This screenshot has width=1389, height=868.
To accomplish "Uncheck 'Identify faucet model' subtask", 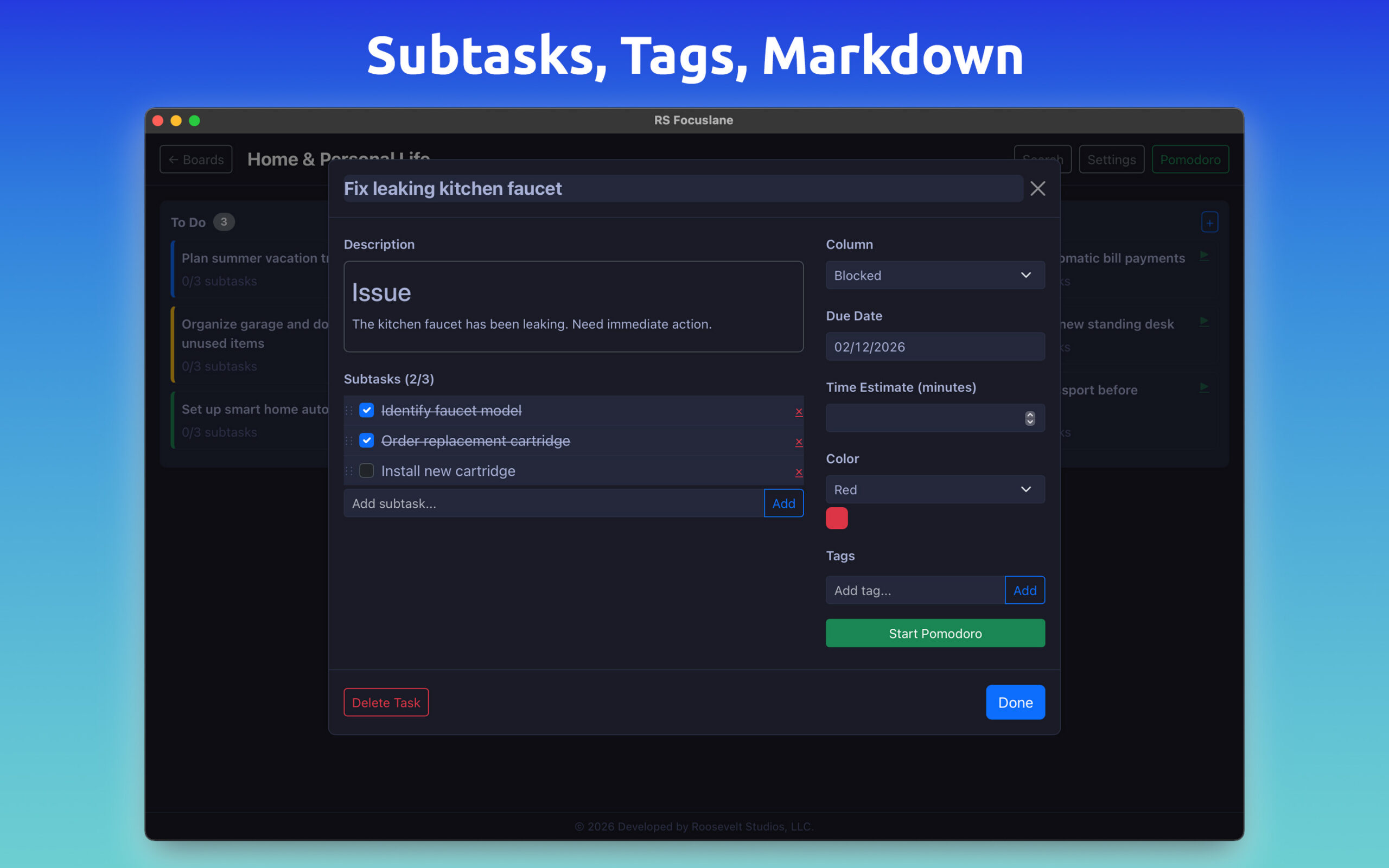I will [366, 411].
